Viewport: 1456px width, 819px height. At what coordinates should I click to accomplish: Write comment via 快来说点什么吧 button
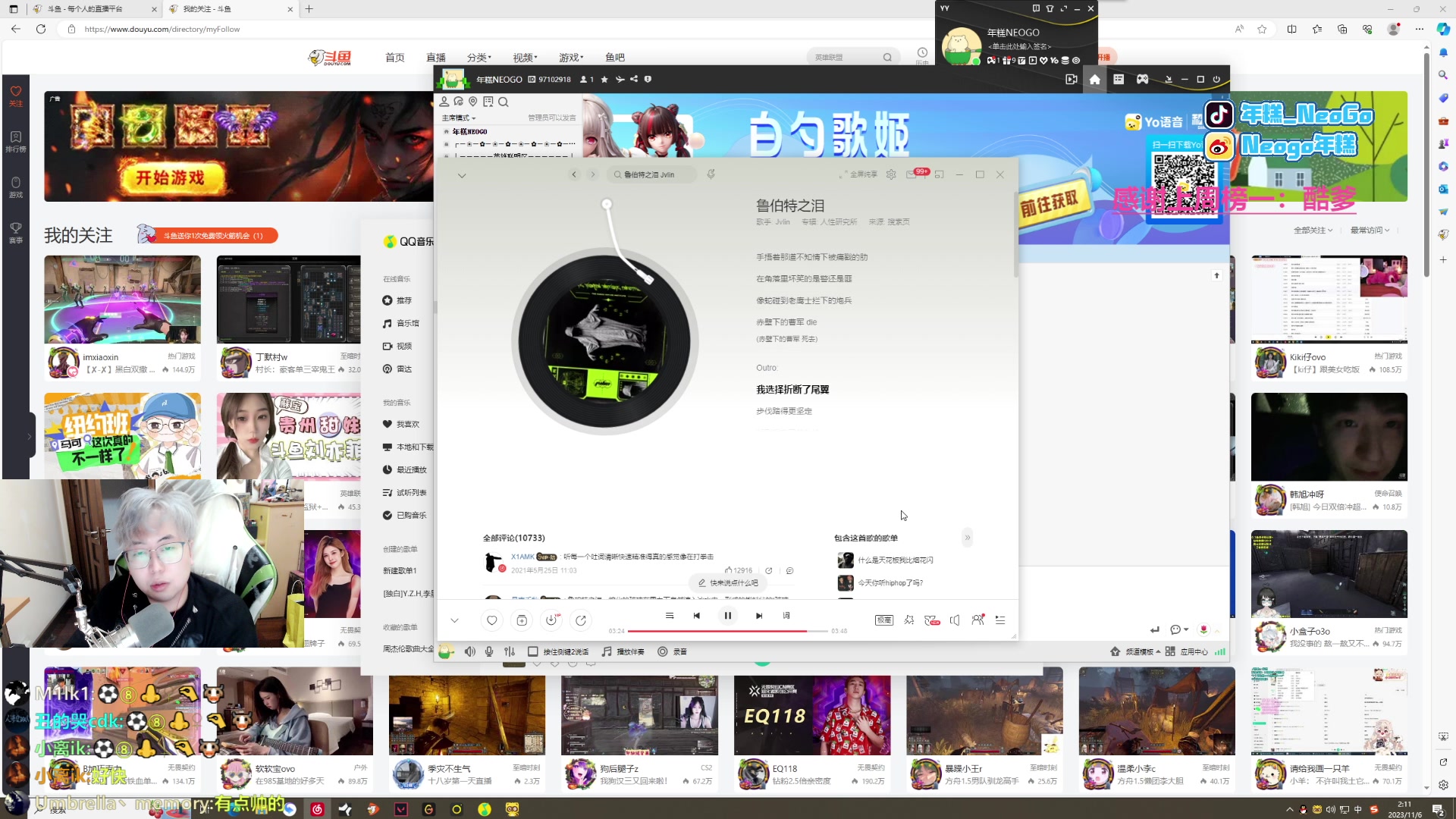728,583
